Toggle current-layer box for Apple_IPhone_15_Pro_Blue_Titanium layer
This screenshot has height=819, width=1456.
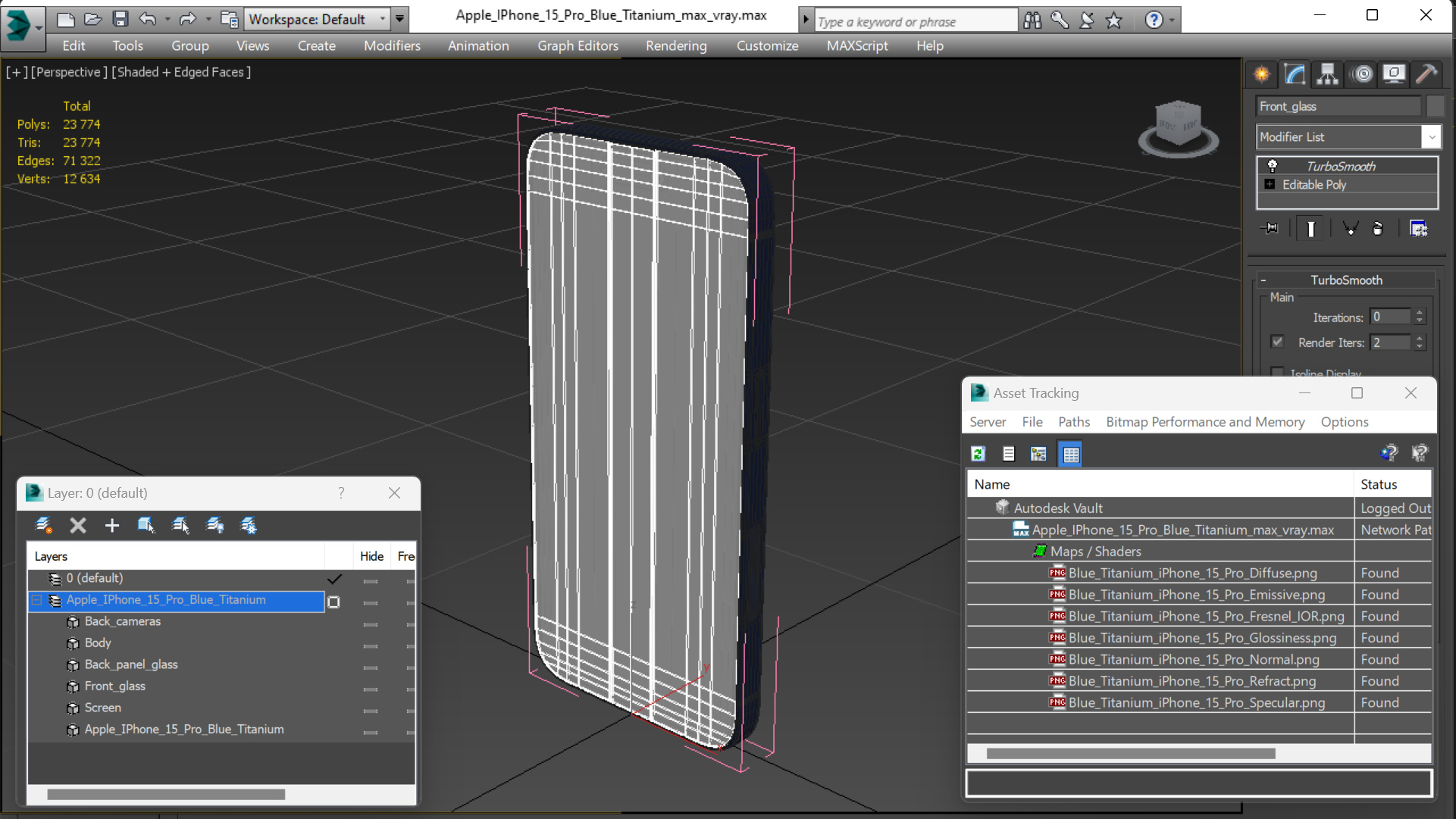333,602
